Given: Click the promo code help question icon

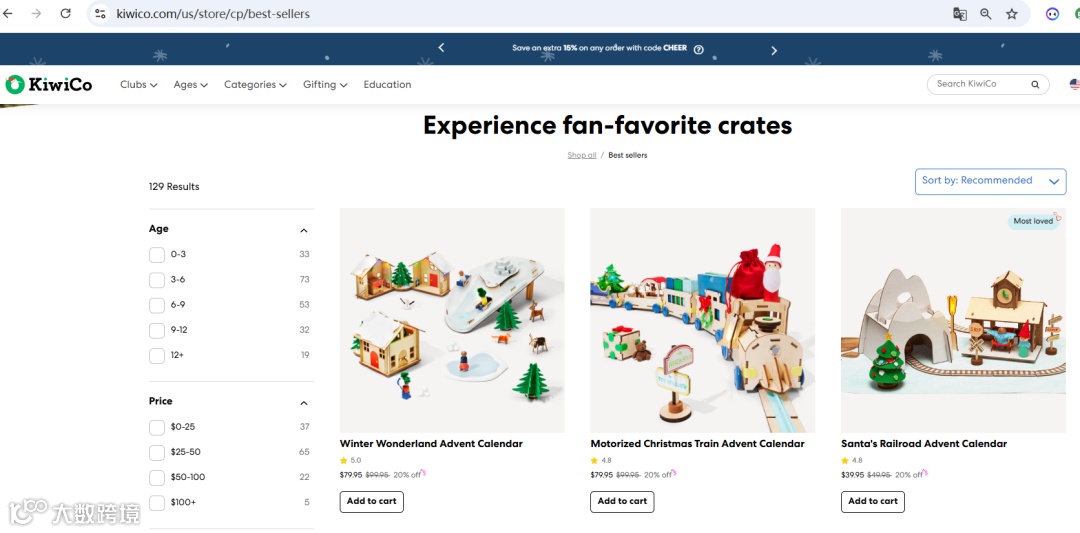Looking at the screenshot, I should click(698, 50).
